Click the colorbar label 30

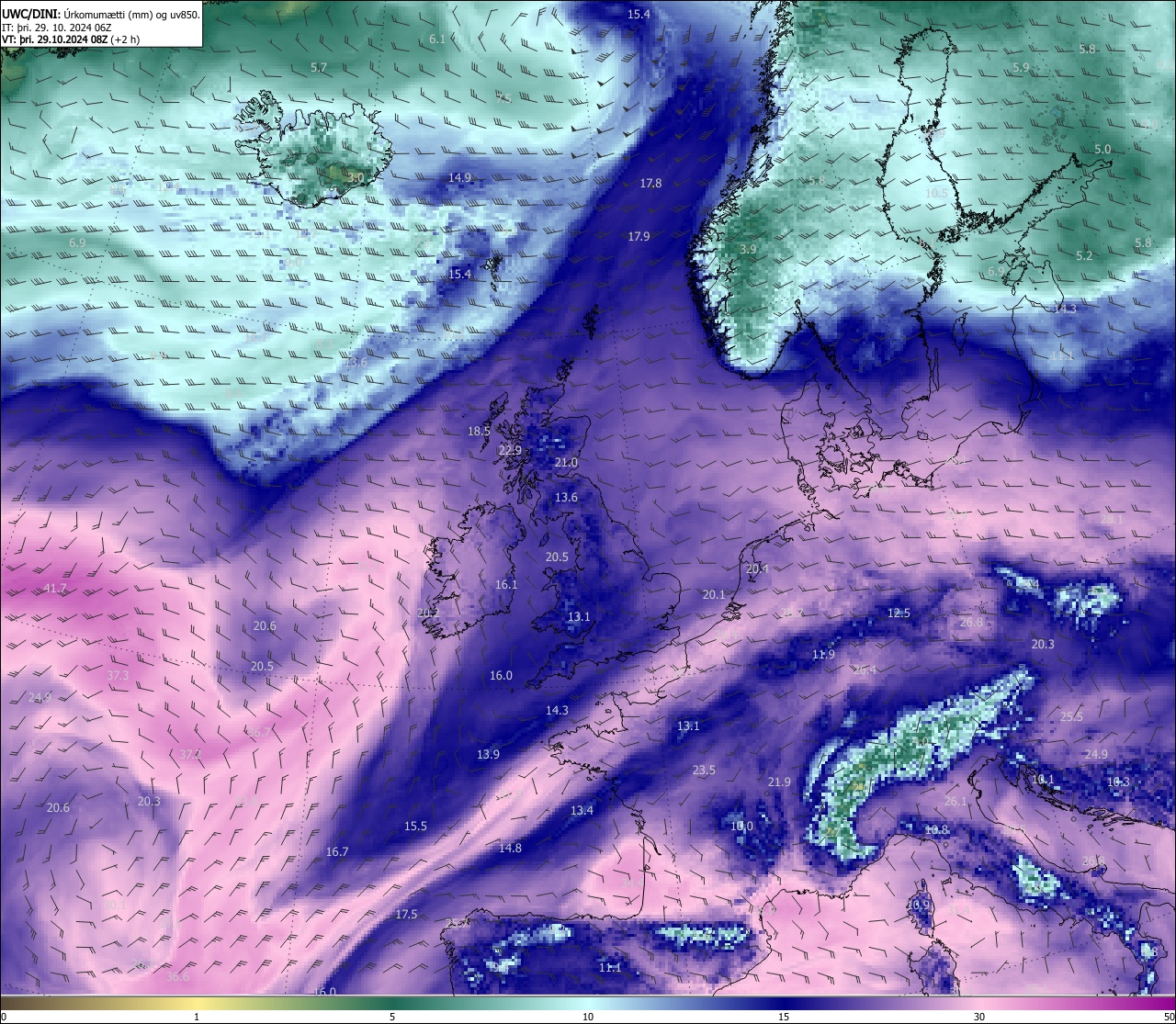click(x=979, y=1017)
